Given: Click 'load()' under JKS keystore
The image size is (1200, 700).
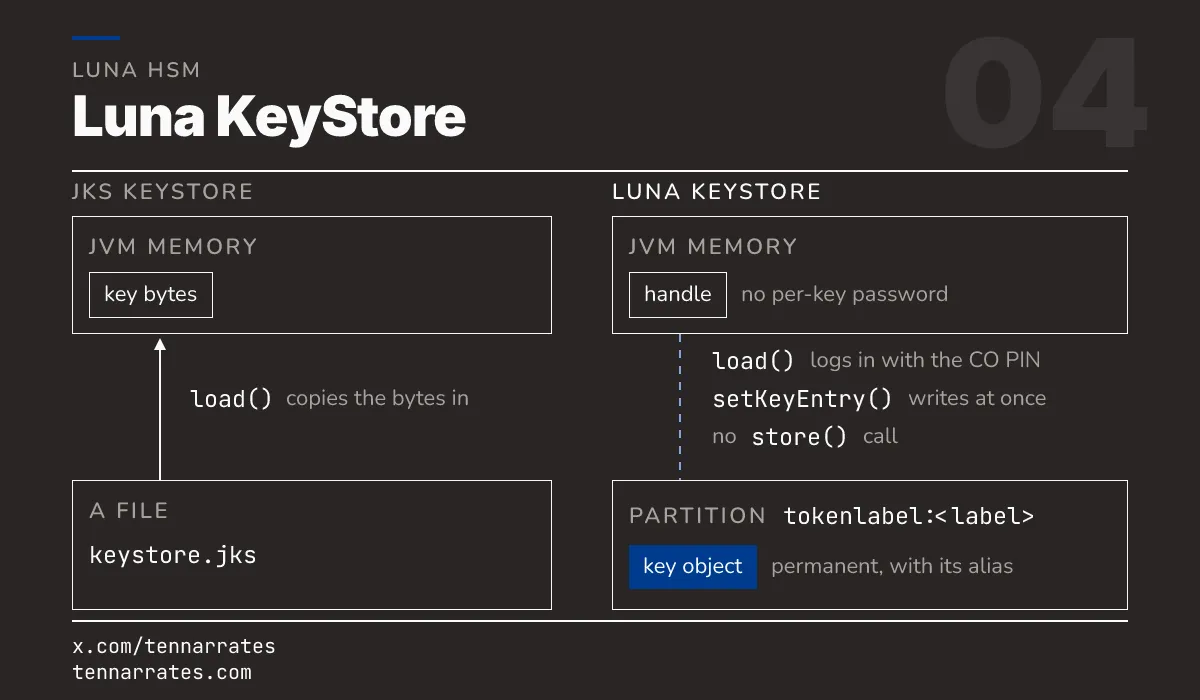Looking at the screenshot, I should [231, 399].
